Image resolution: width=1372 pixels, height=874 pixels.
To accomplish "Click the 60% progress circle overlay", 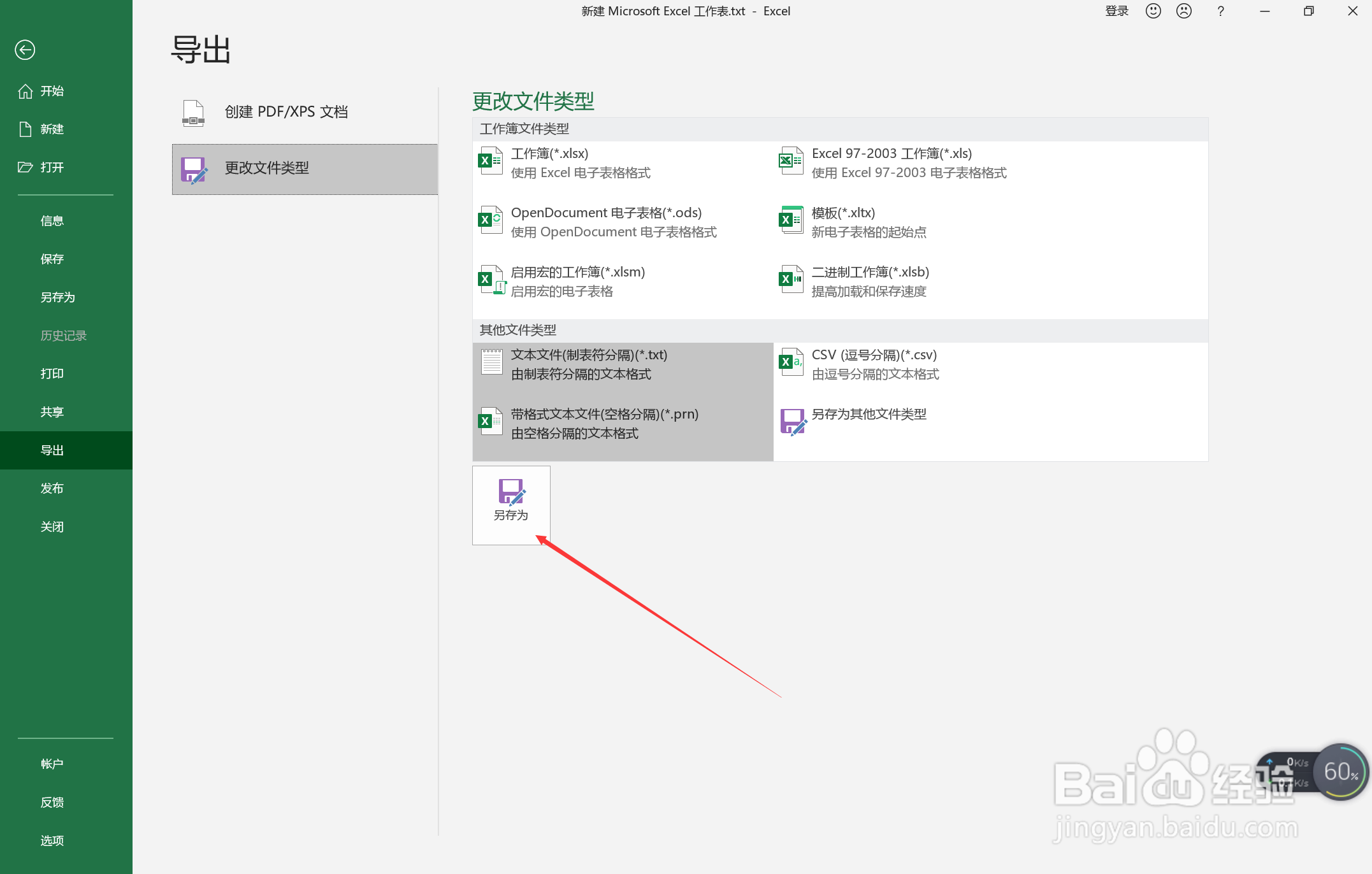I will (x=1341, y=772).
